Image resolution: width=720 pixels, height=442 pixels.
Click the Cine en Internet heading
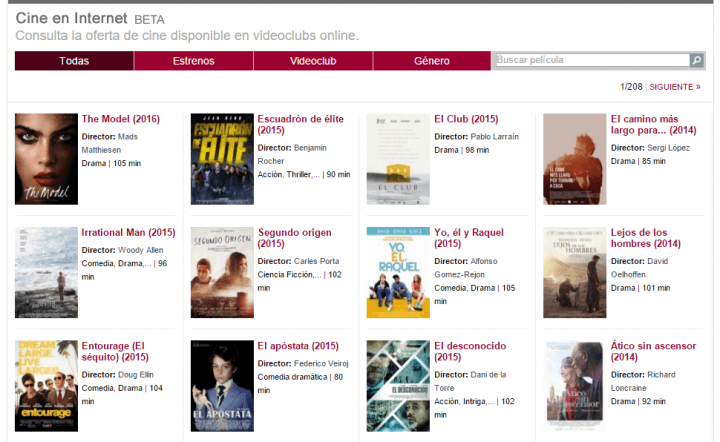[x=71, y=18]
